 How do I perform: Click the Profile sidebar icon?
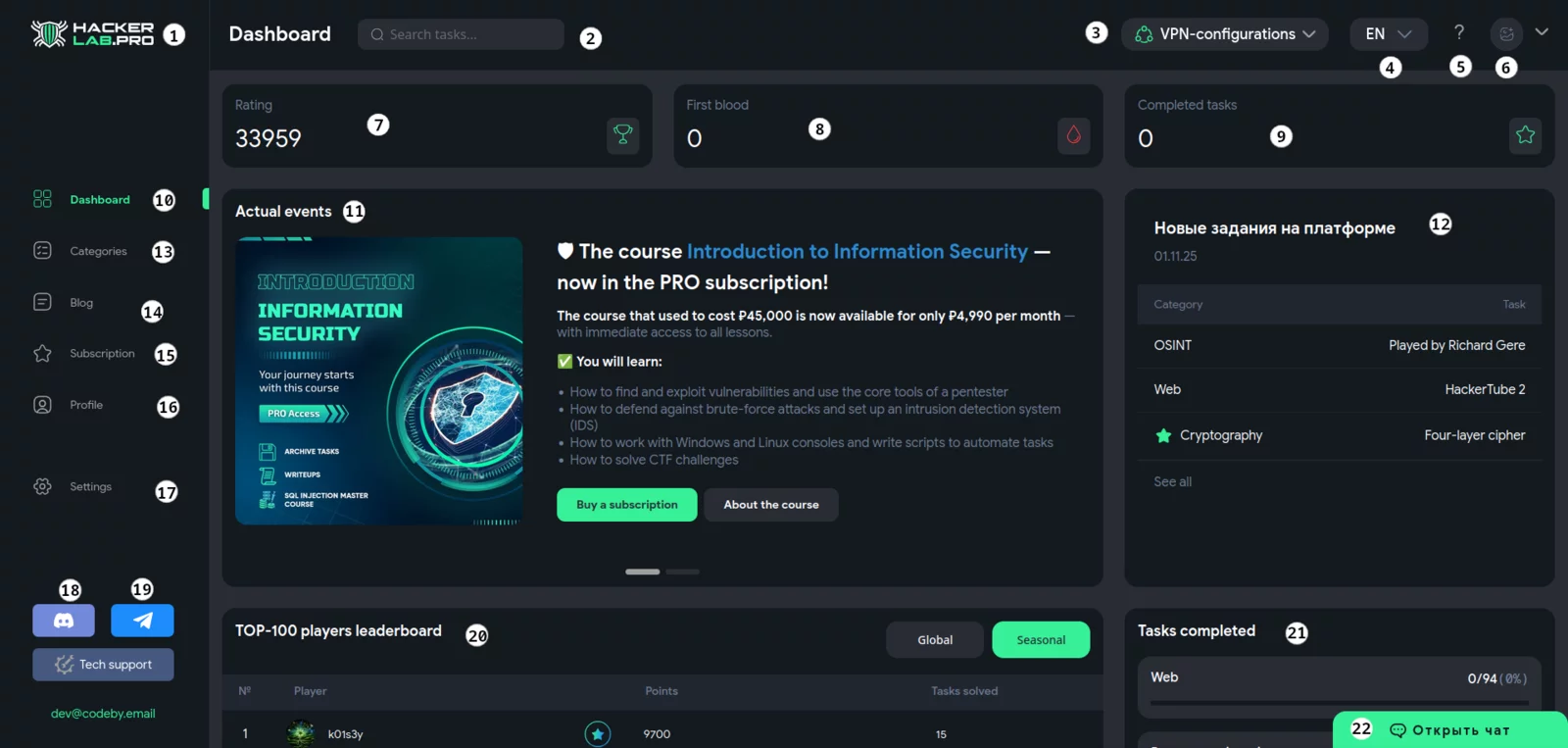click(42, 405)
